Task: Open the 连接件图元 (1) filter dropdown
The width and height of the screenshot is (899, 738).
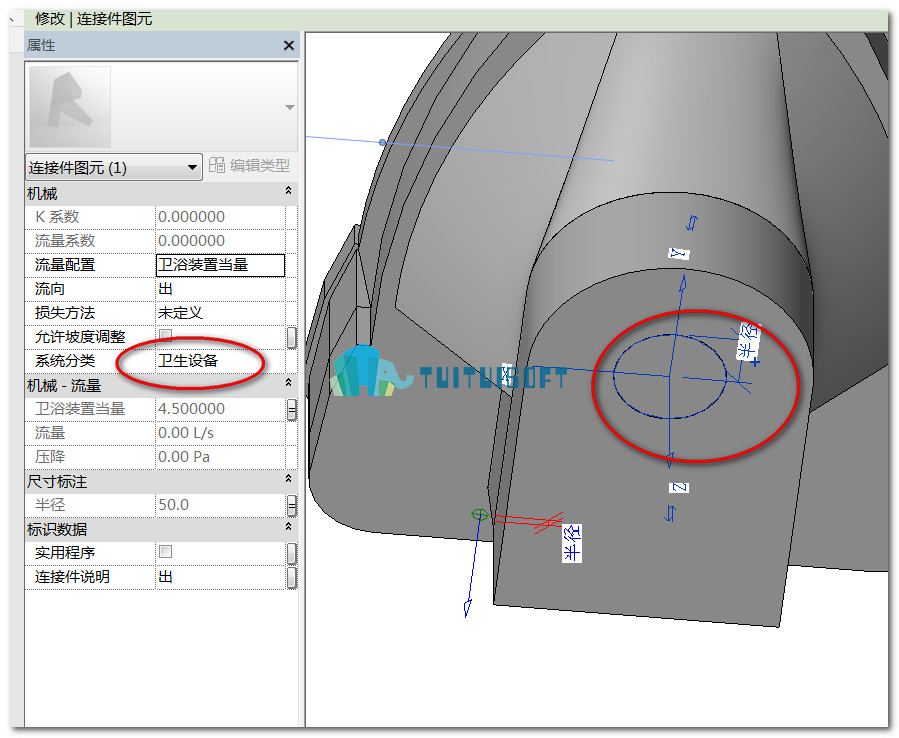Action: tap(114, 167)
